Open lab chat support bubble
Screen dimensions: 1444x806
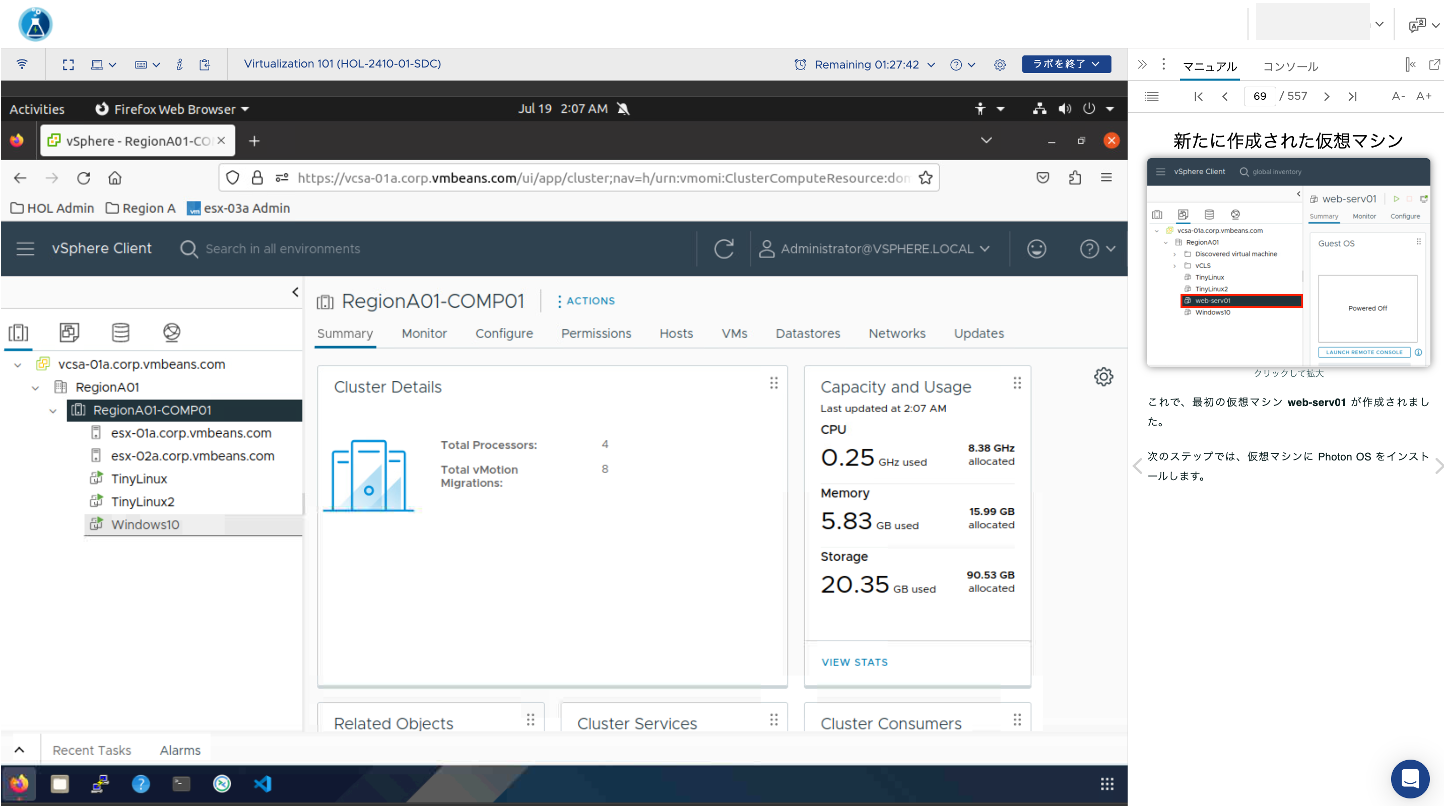[1410, 778]
